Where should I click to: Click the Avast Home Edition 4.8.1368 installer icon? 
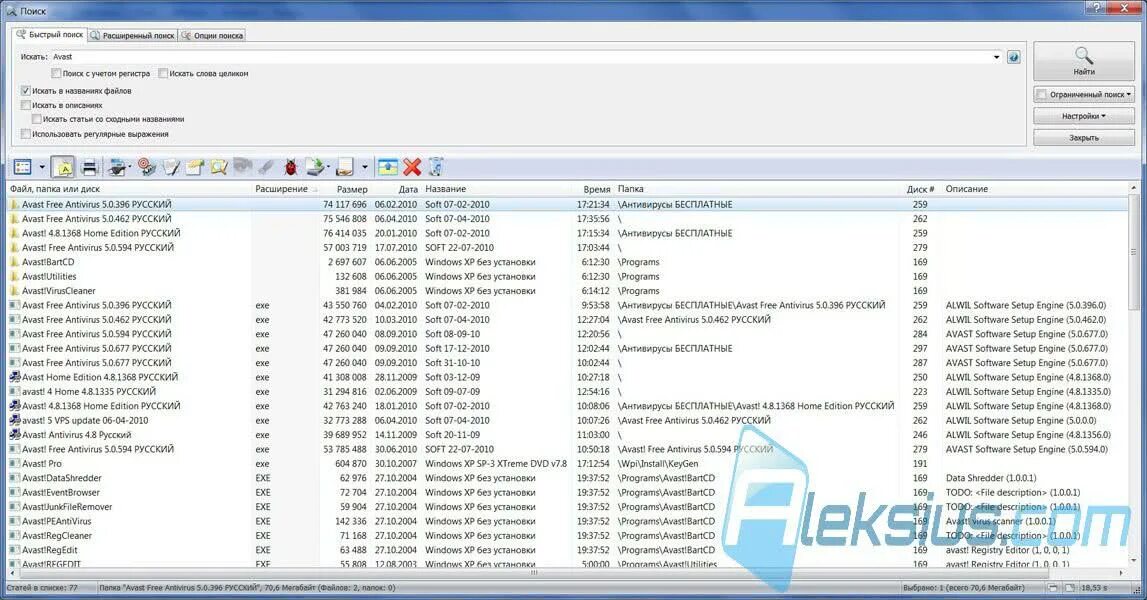pos(15,378)
